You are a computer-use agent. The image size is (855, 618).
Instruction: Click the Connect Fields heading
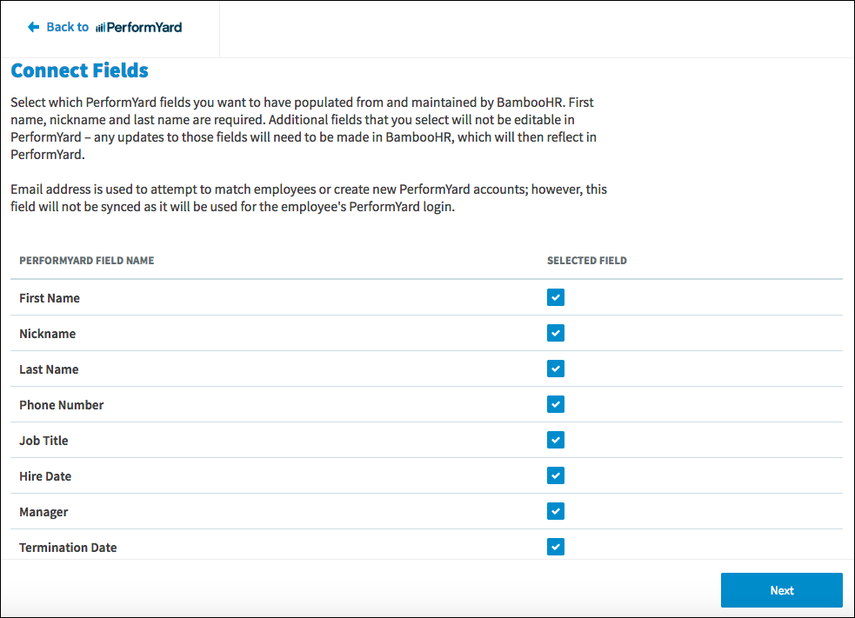point(79,70)
